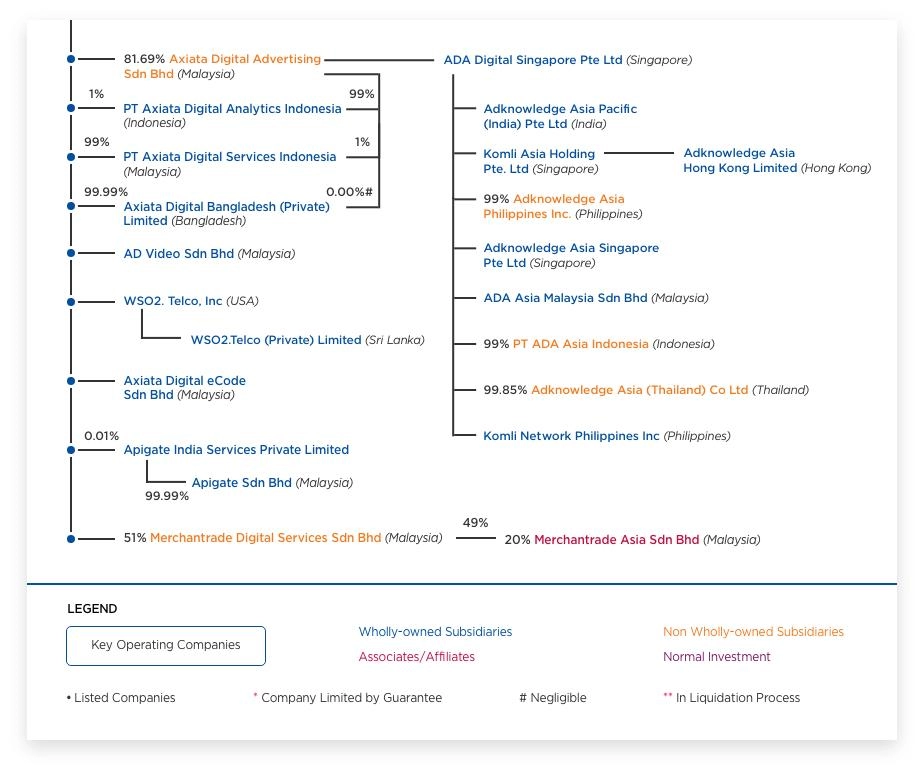924x780 pixels.
Task: Select Merchantrade Digital Services Sdn Bhd
Action: pyautogui.click(x=266, y=538)
